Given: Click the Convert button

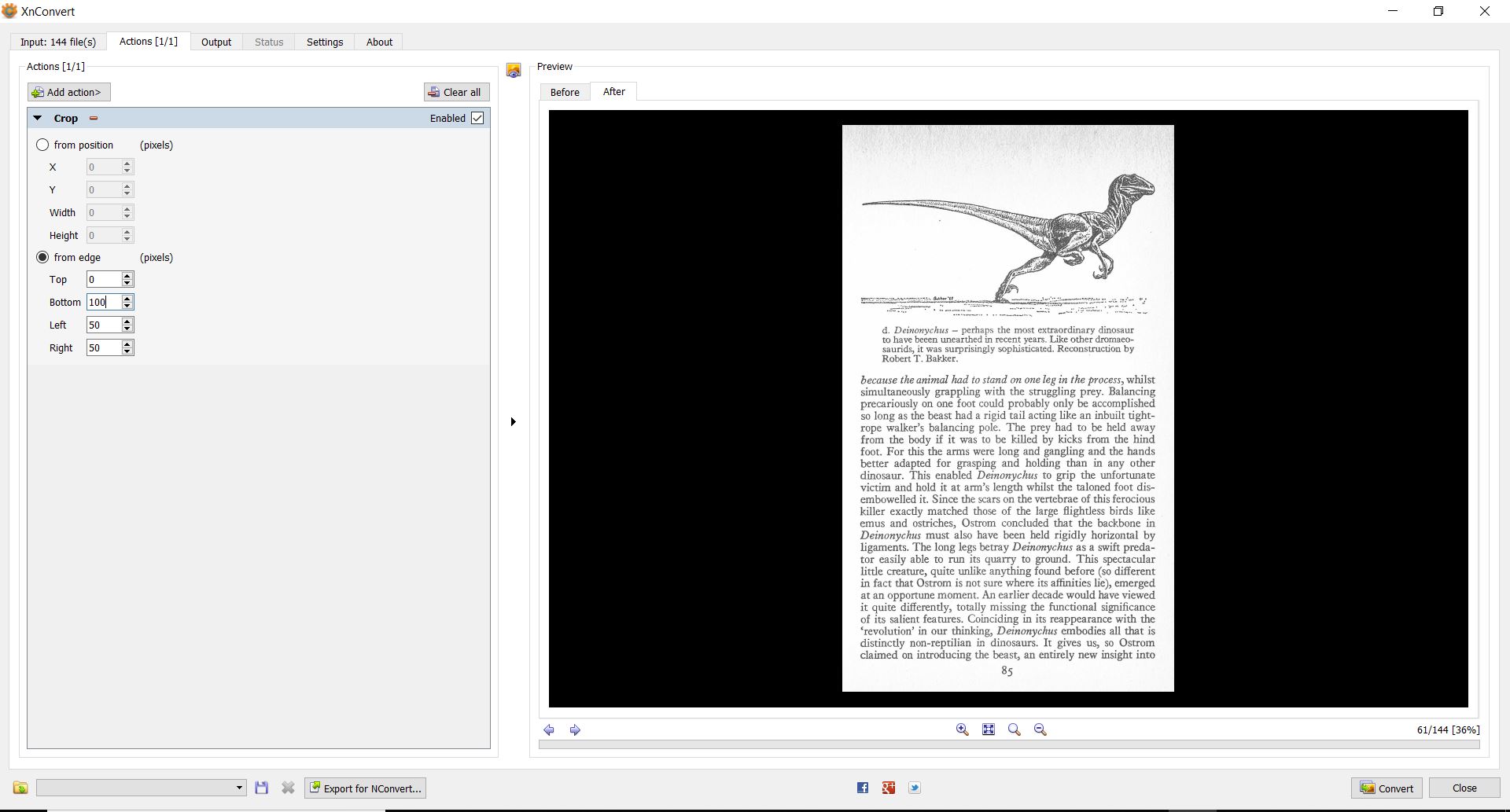Looking at the screenshot, I should 1386,788.
